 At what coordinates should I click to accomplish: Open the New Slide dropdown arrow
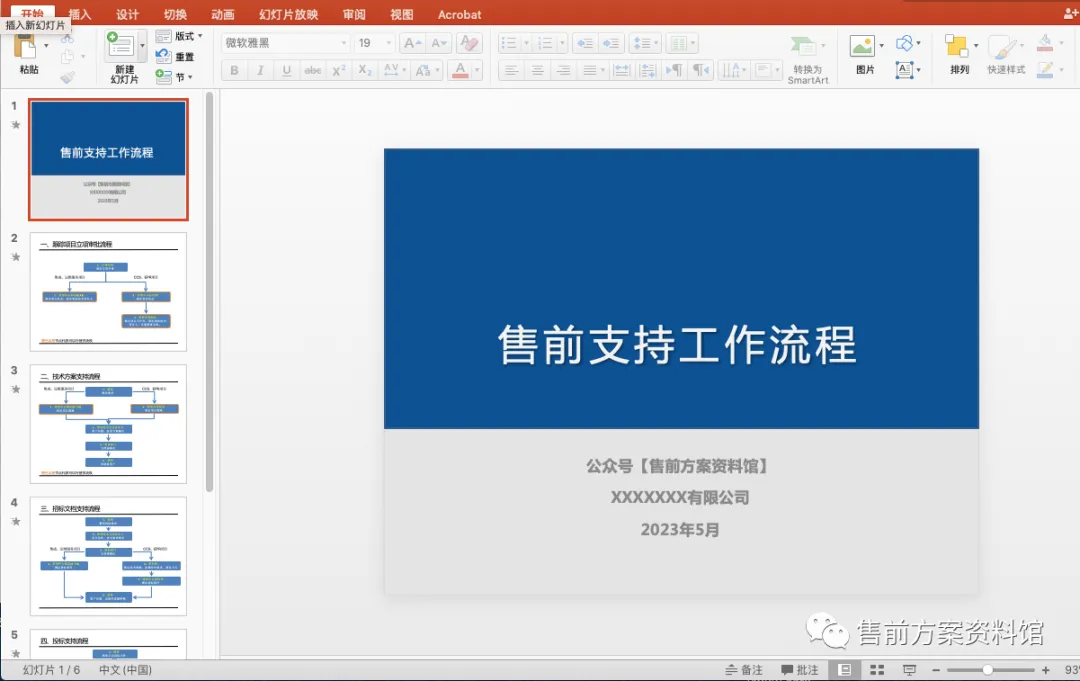(143, 45)
